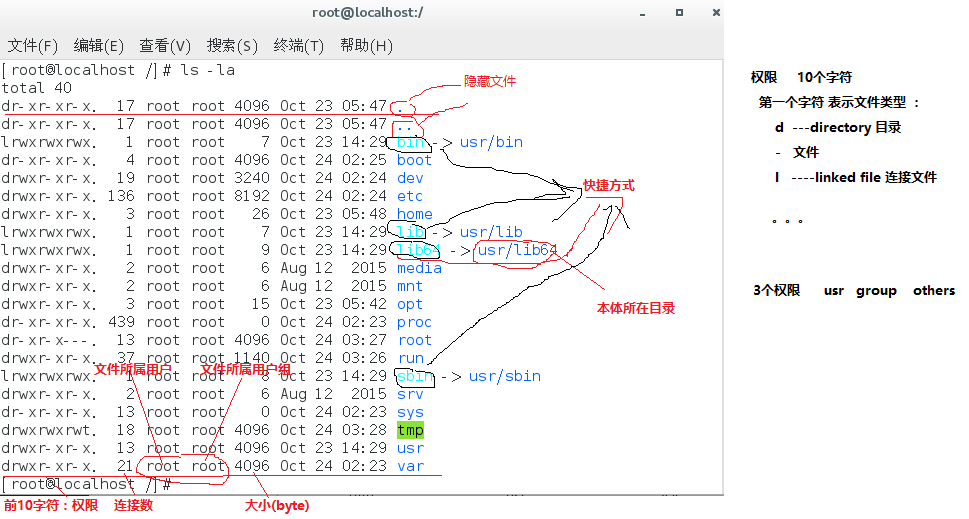Select the boot directory entry
The height and width of the screenshot is (519, 969).
(414, 161)
